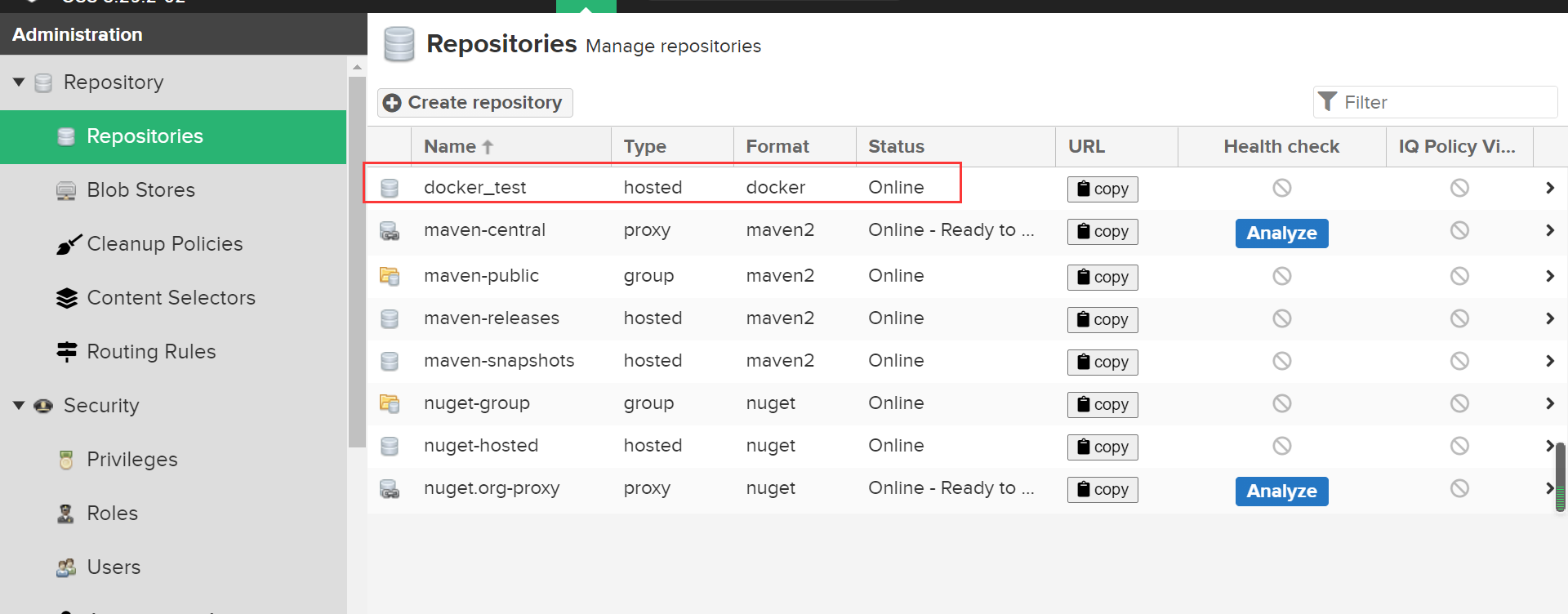The image size is (1568, 614).
Task: Sort by the Format column header
Action: click(795, 147)
